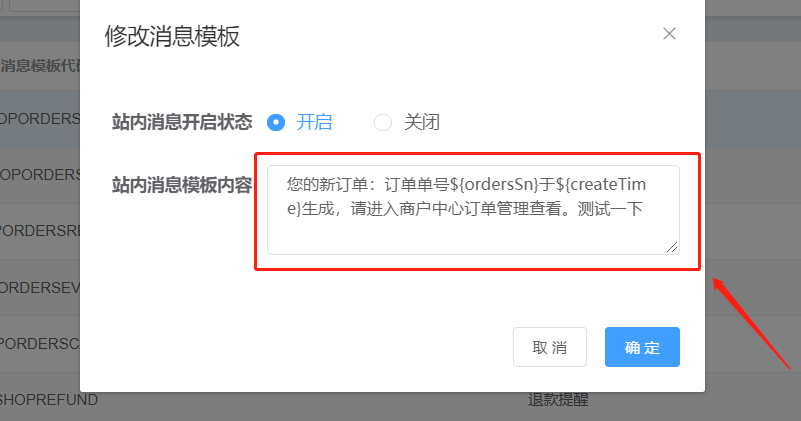Screen dimensions: 801x421
Task: Select the ORDERSEV row behind dialog
Action: pos(40,288)
